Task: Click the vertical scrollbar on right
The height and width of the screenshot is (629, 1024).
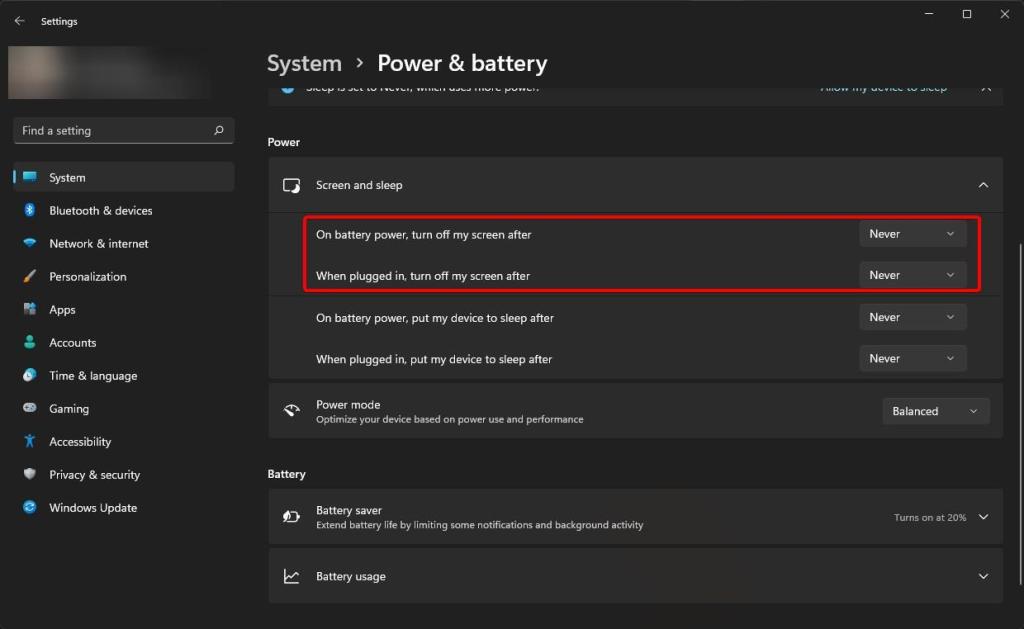Action: point(1020,415)
